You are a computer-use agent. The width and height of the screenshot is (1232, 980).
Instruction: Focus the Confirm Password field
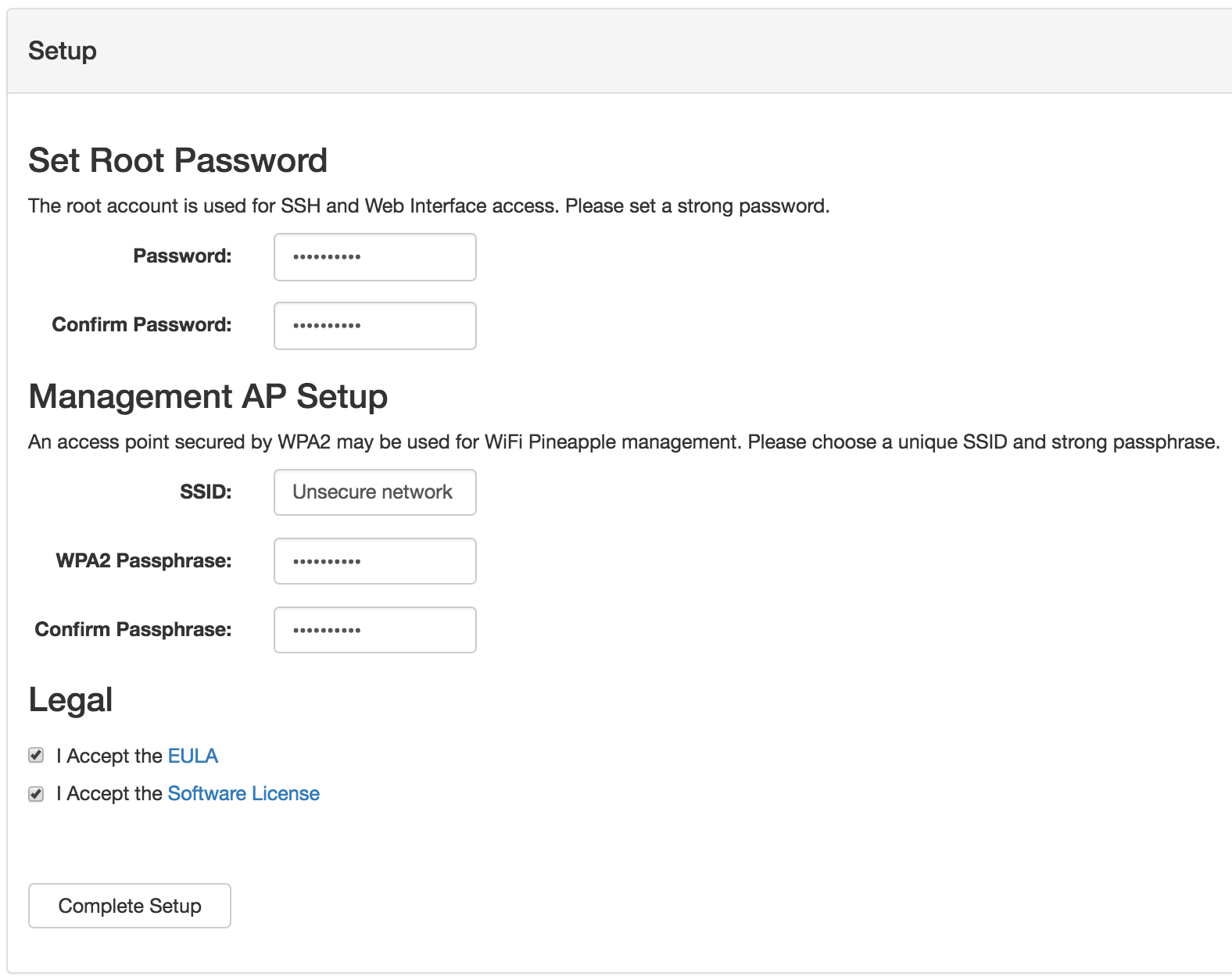click(375, 326)
